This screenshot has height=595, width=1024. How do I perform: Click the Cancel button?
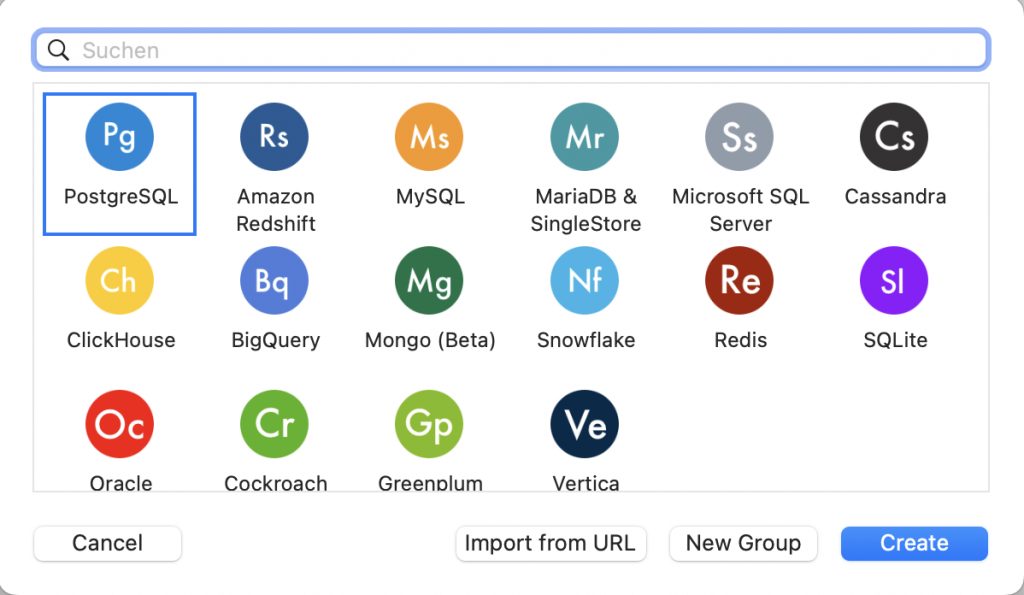point(108,543)
